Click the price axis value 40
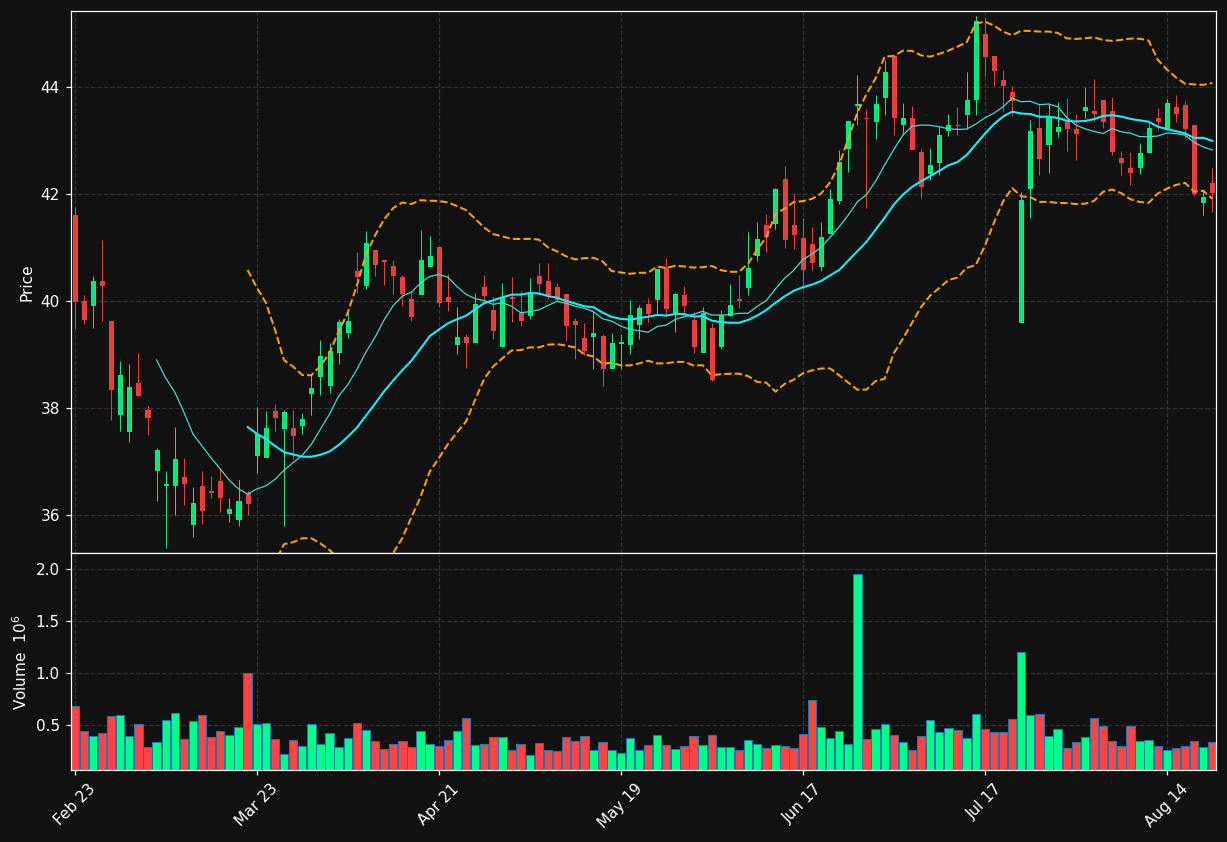This screenshot has width=1227, height=842. [x=50, y=302]
